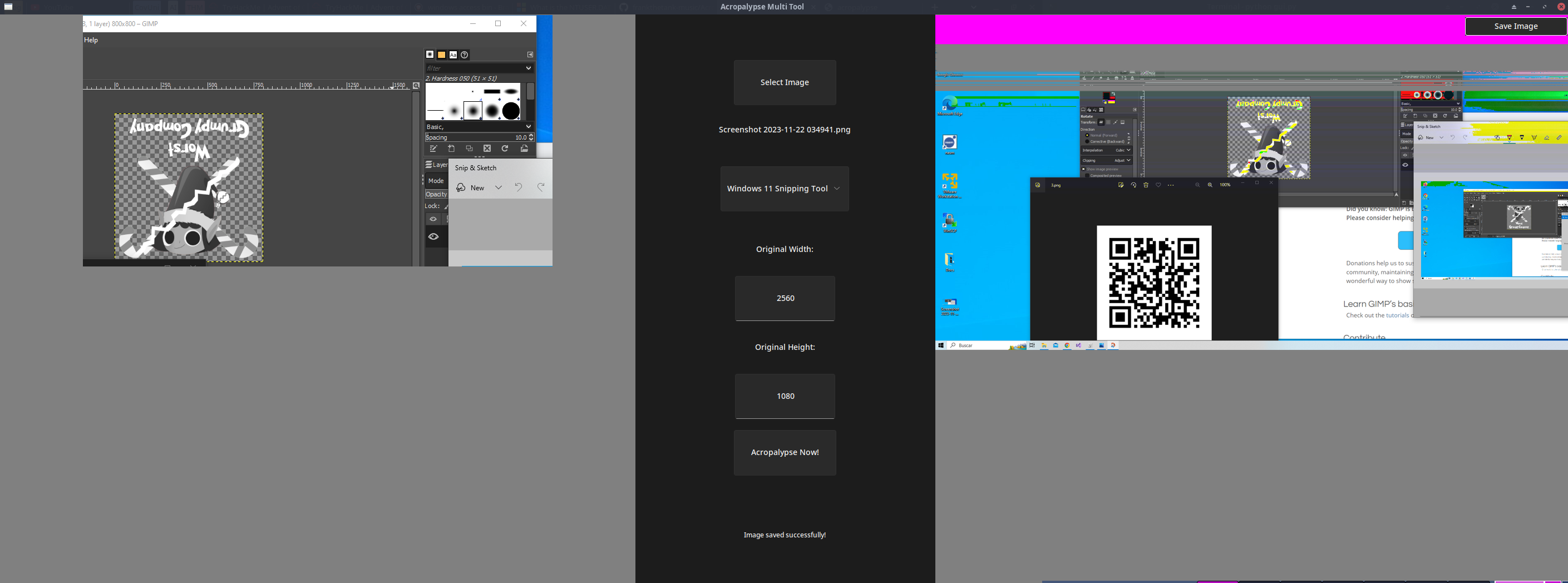Click the Open brush as image icon in the cropped preview
The image size is (1568, 583).
coord(524,149)
